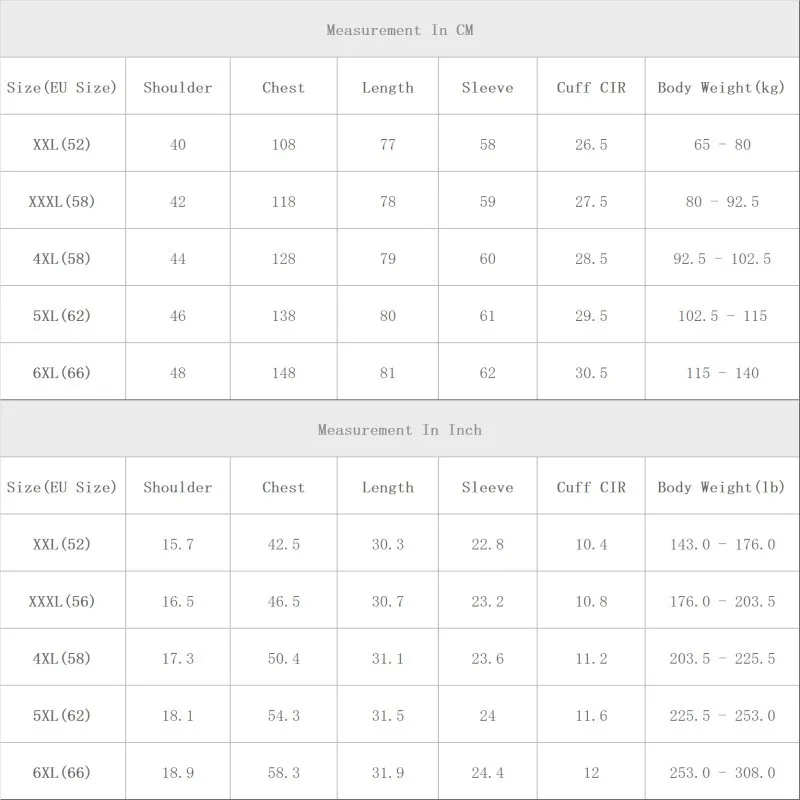Select sleeve value 60 in 4XL row
The image size is (800, 800).
[x=487, y=259]
